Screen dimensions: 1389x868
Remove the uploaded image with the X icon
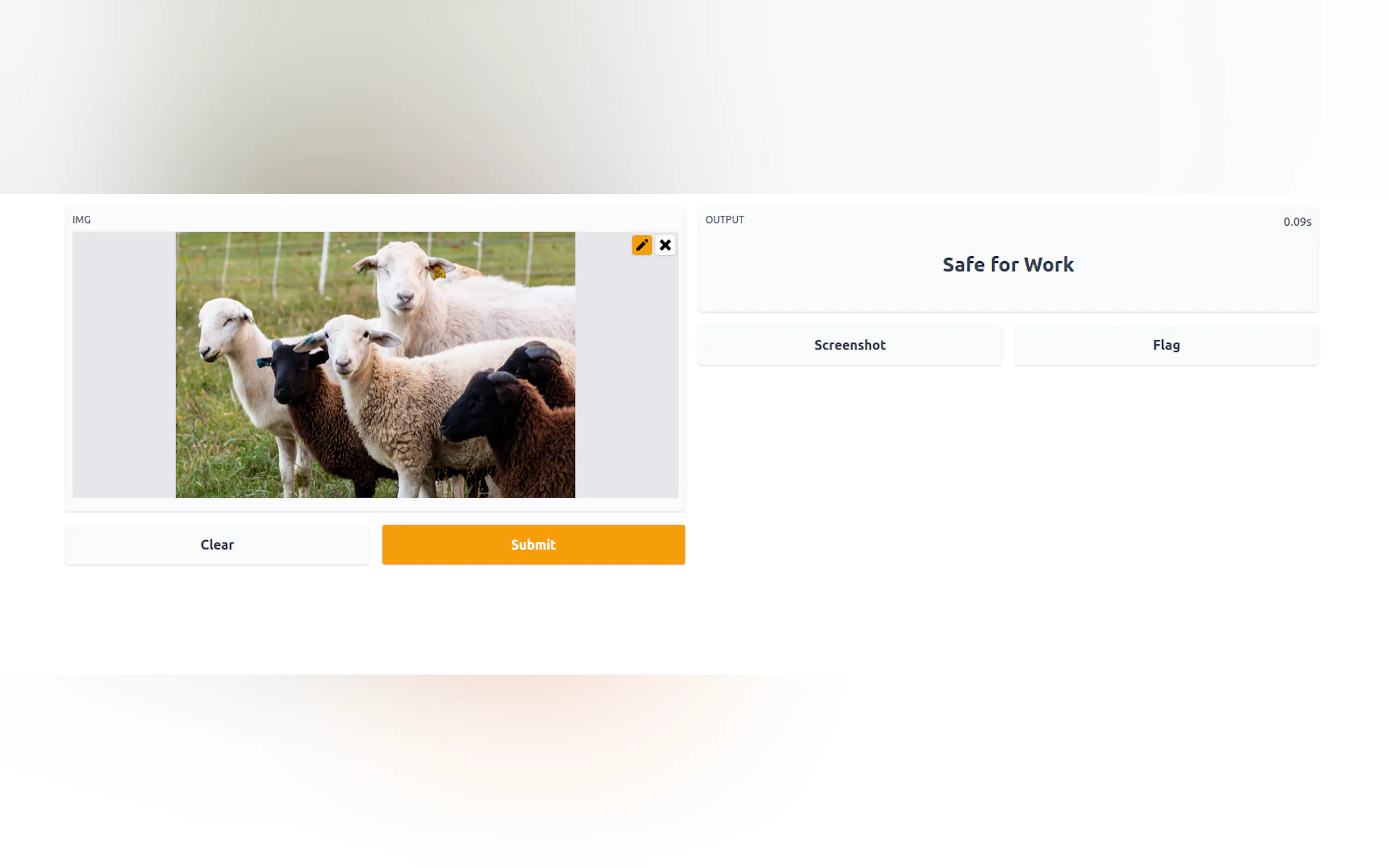click(x=665, y=245)
